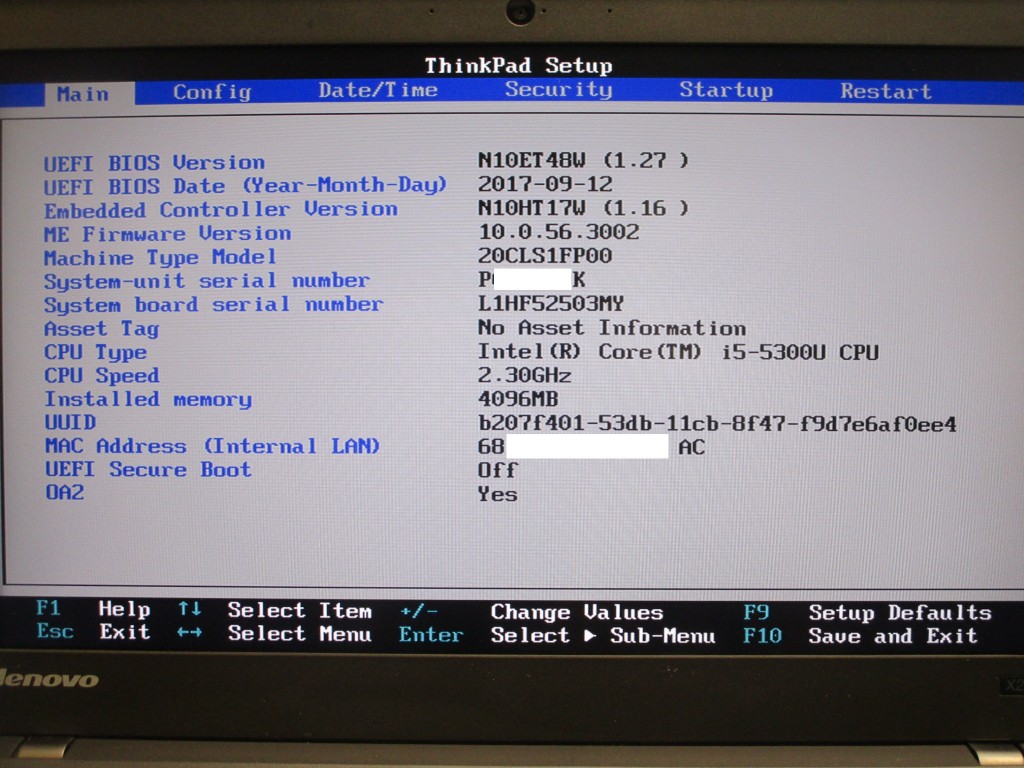This screenshot has width=1024, height=768.
Task: Select the Intel Core i5-5300U CPU value
Action: pyautogui.click(x=678, y=352)
